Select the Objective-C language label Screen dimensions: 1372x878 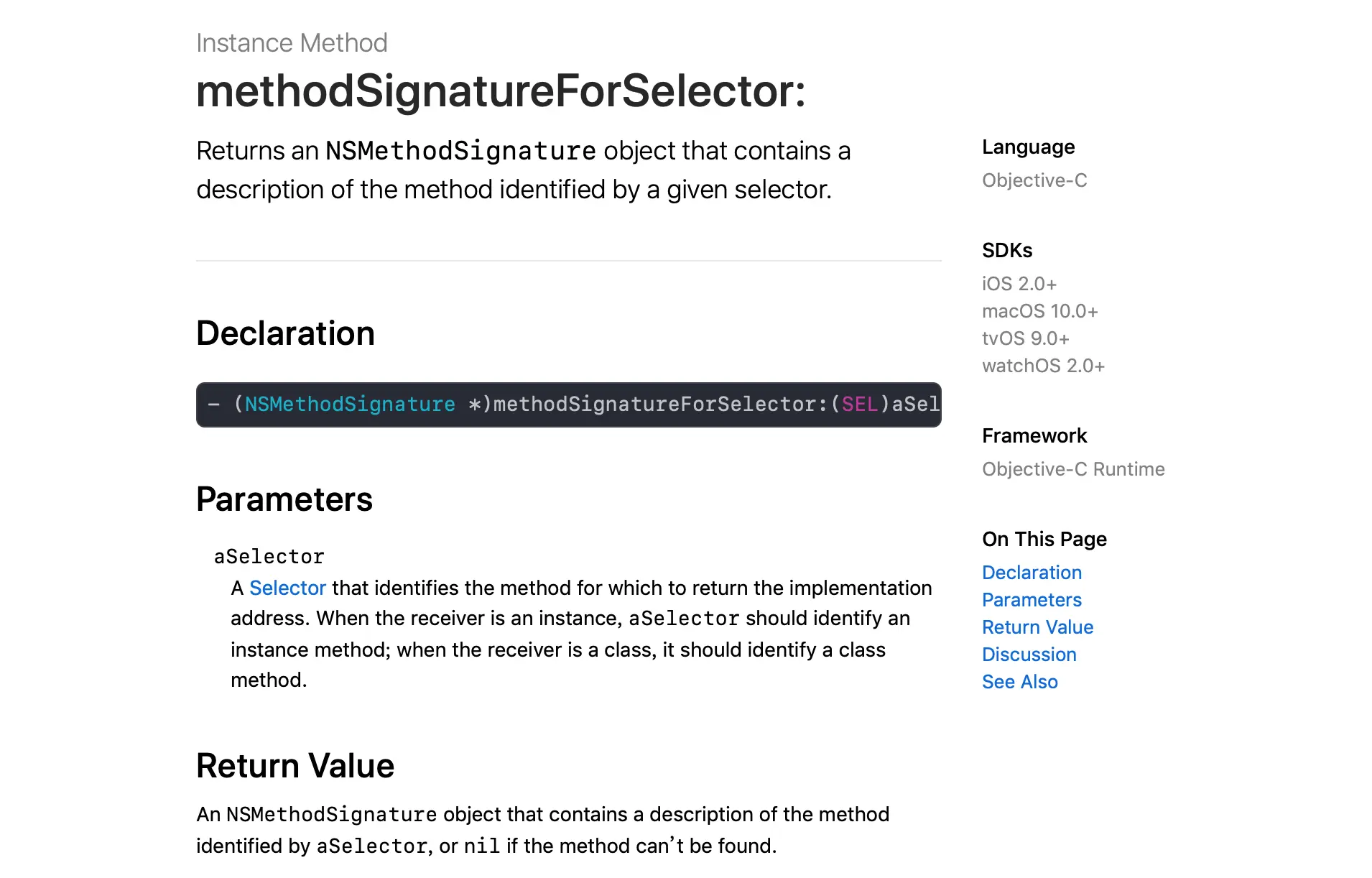(x=1034, y=180)
